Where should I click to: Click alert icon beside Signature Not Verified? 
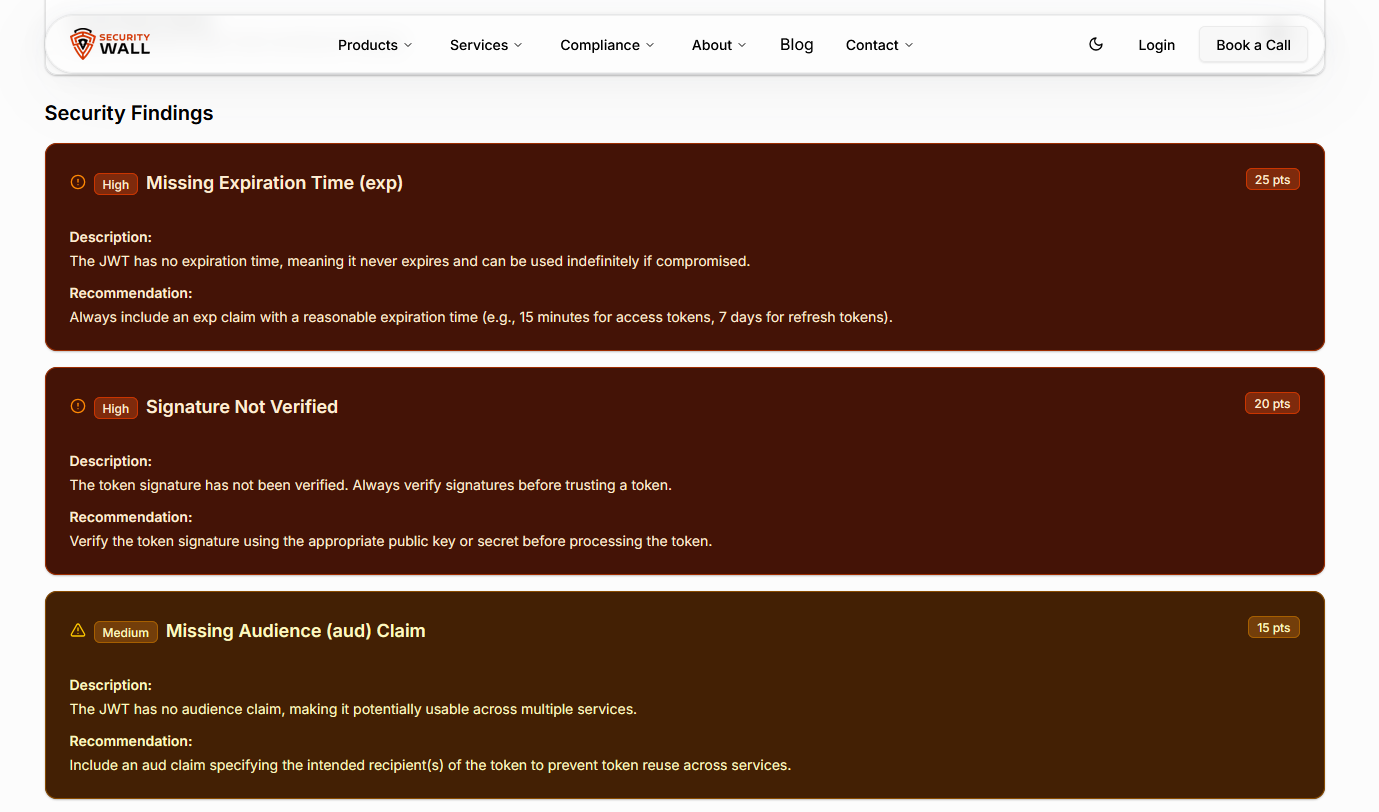[x=78, y=406]
